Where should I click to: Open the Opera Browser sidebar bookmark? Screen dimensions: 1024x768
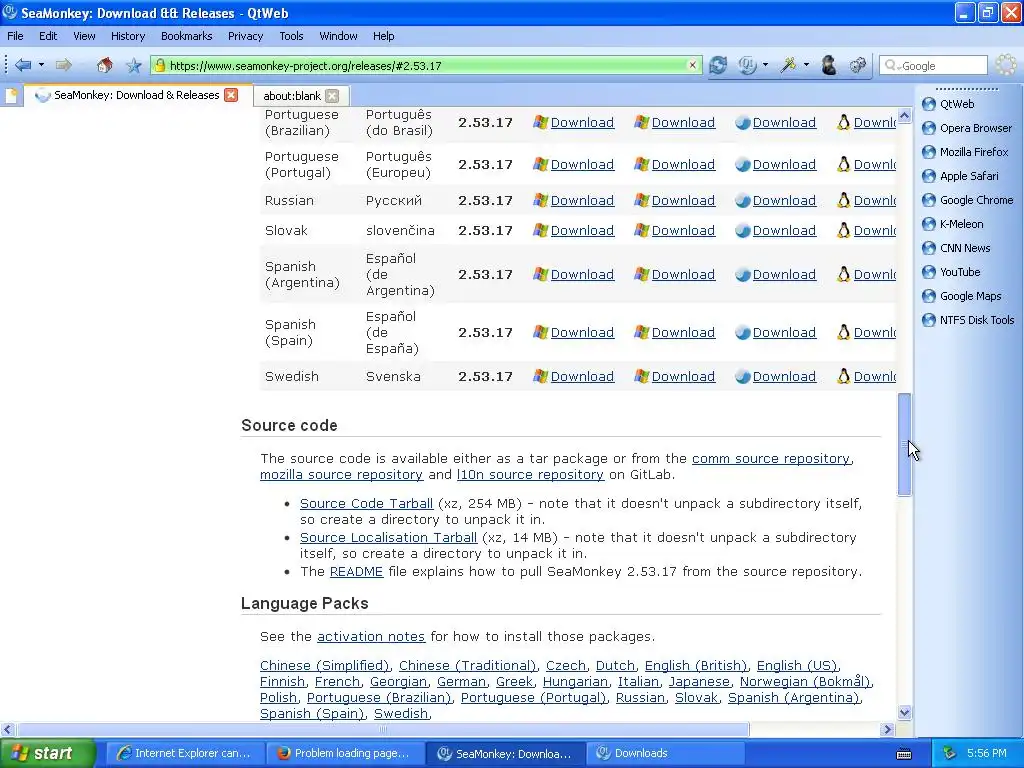(967, 128)
